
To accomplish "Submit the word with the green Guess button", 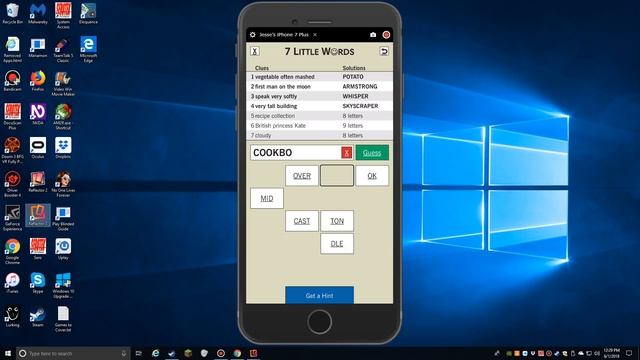I will point(372,153).
